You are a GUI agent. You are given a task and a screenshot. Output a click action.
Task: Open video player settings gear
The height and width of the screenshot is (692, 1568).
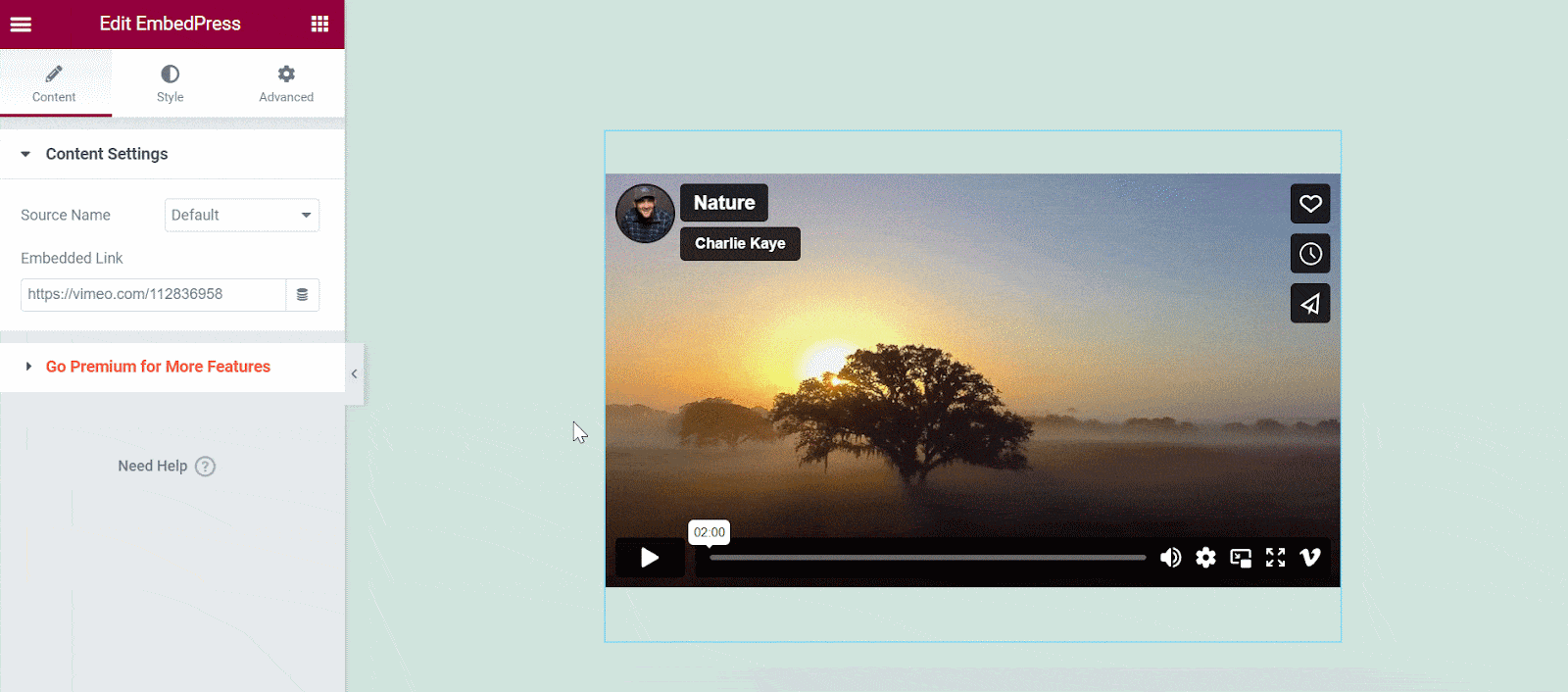pos(1205,558)
